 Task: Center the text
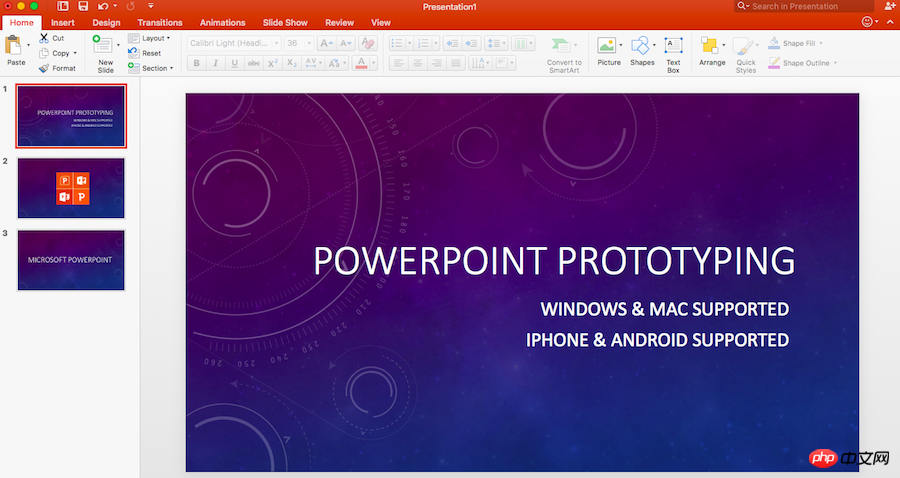tap(418, 63)
